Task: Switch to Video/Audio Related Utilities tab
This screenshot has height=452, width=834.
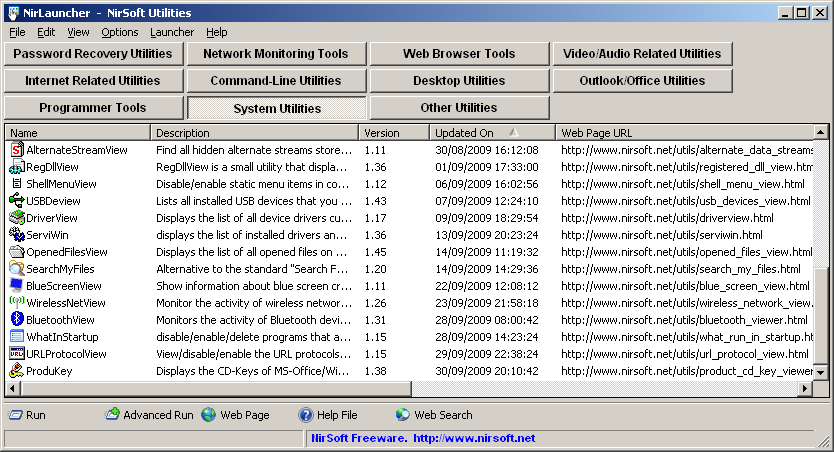Action: point(642,54)
